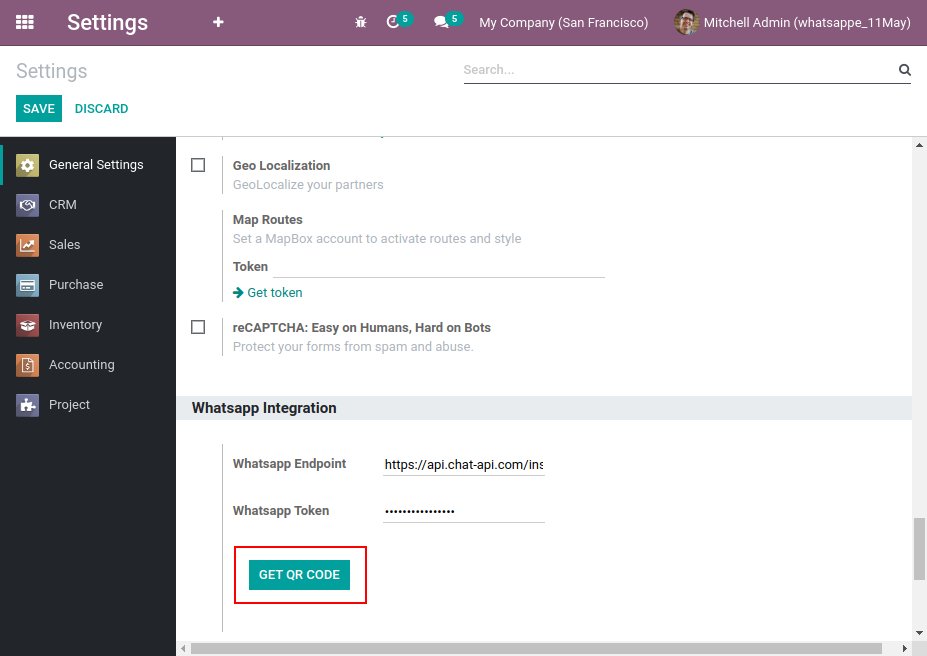Select Sales settings section

pyautogui.click(x=88, y=245)
